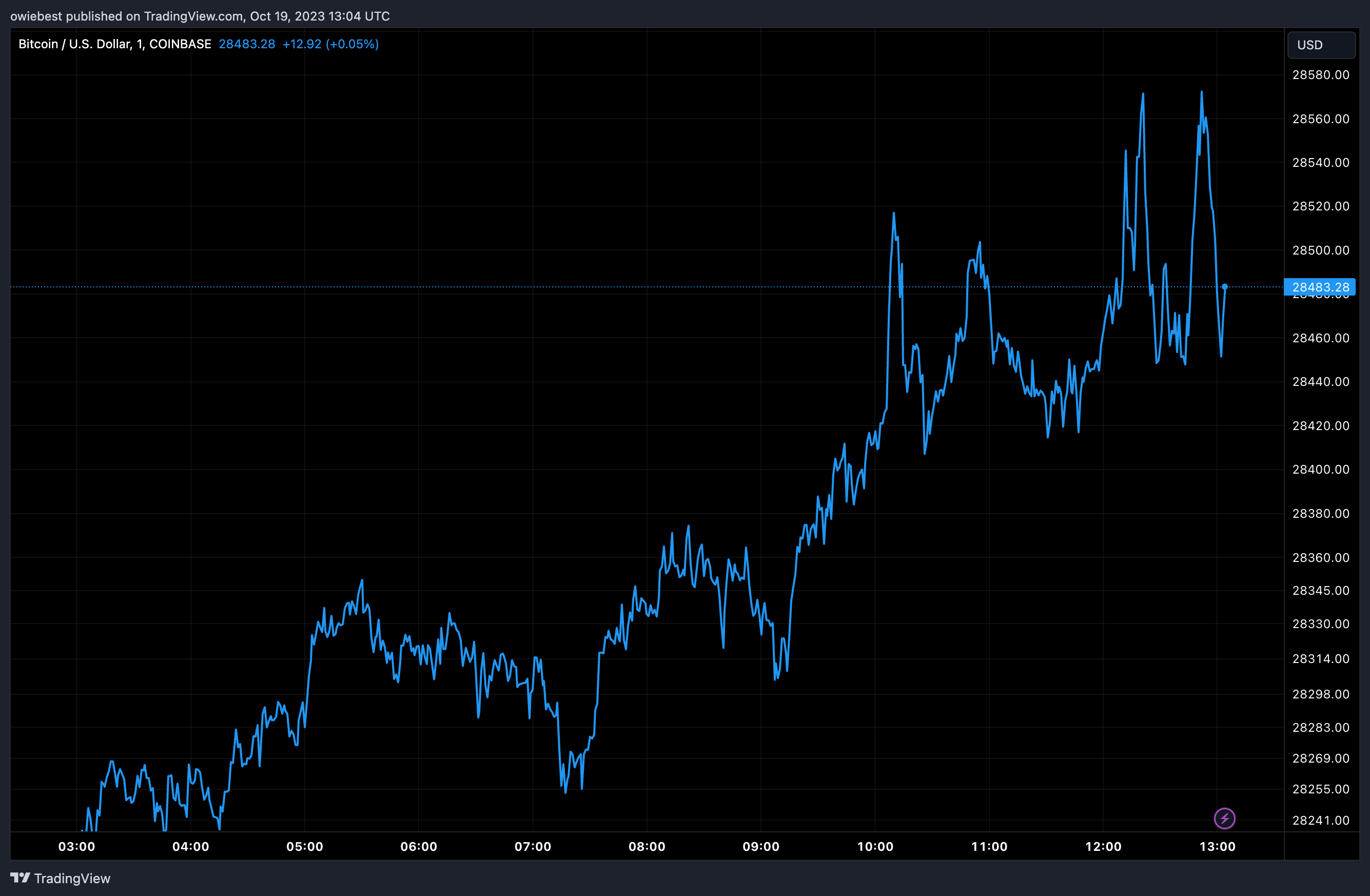Click the 08:00 time axis label
The width and height of the screenshot is (1370, 896).
[x=647, y=846]
